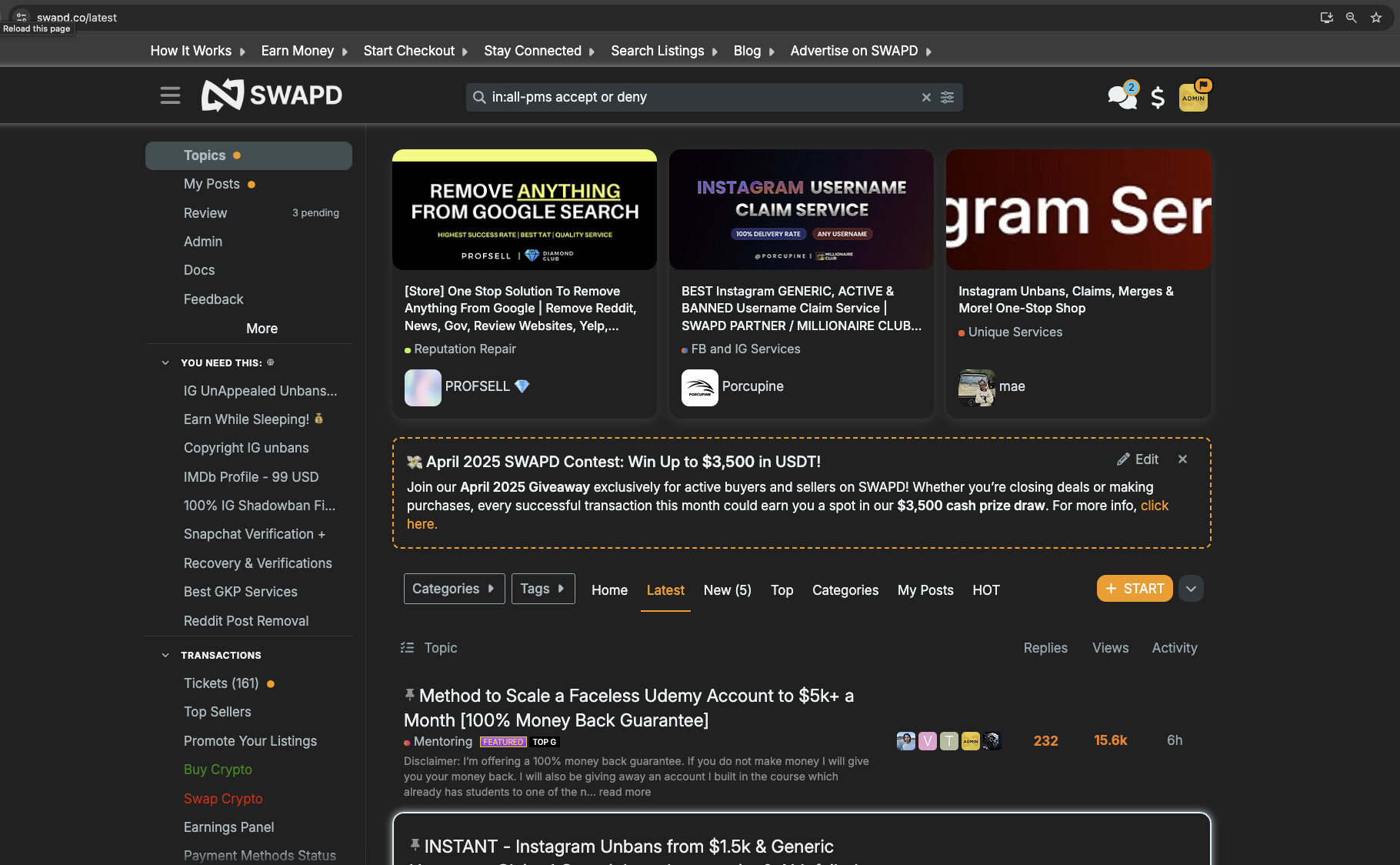Select Topics in sidebar
Image resolution: width=1400 pixels, height=865 pixels.
tap(248, 155)
